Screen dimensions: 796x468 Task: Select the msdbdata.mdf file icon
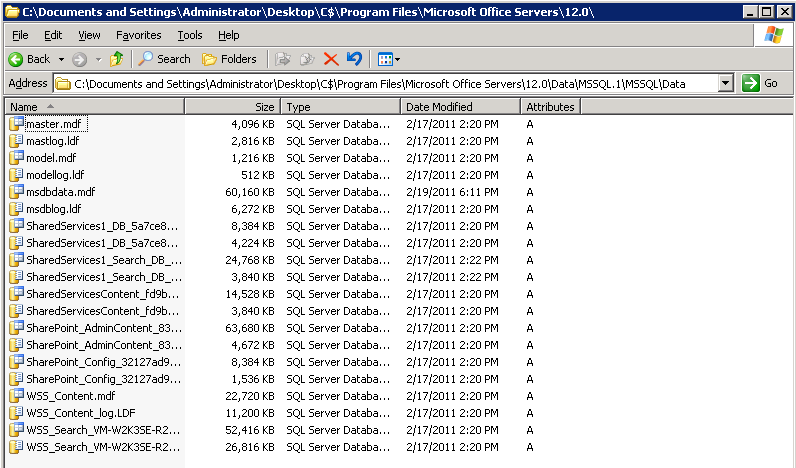click(16, 192)
